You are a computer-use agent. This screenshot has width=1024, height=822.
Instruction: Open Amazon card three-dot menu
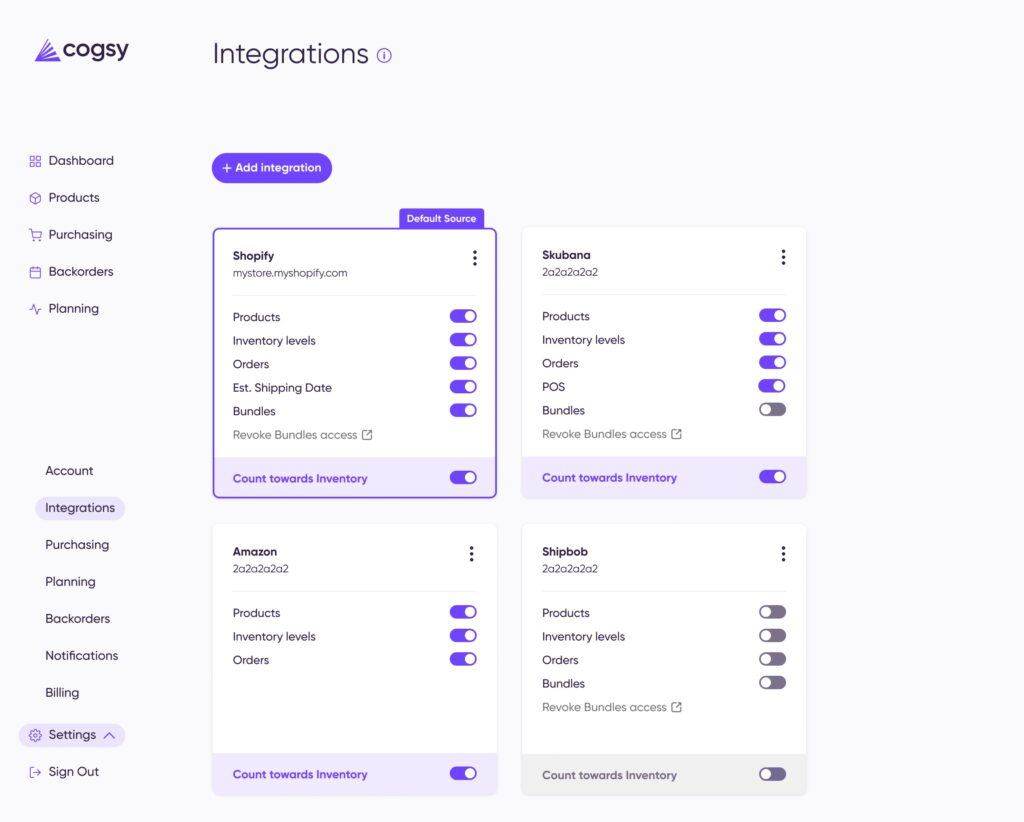tap(472, 554)
